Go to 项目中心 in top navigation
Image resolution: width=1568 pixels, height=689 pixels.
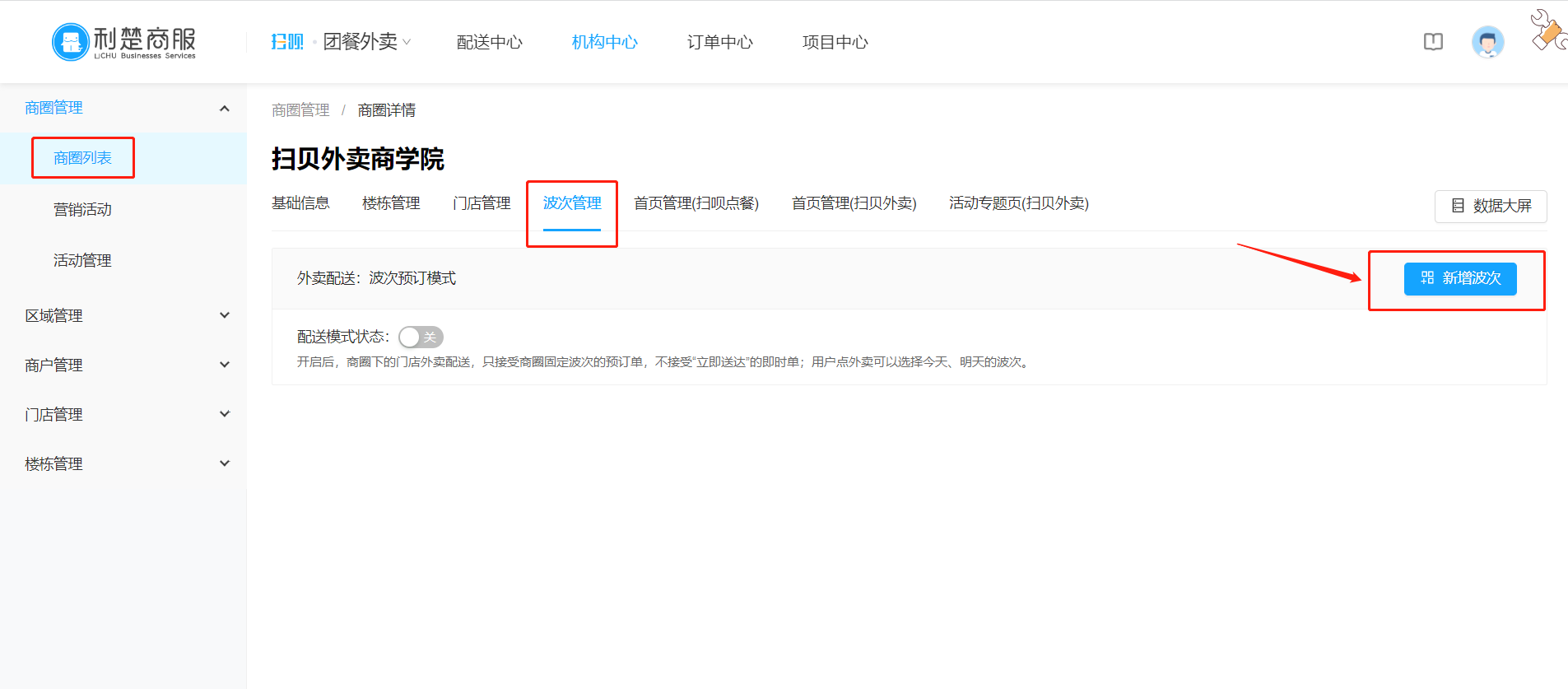(x=835, y=42)
